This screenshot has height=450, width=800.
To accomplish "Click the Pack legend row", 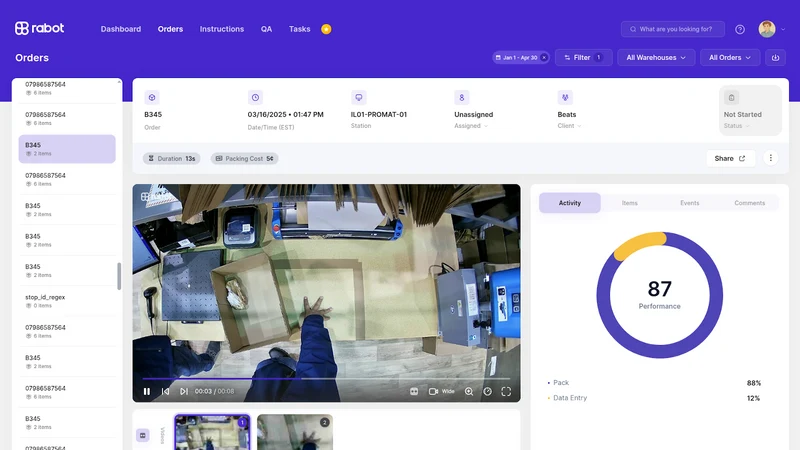I will click(x=654, y=383).
